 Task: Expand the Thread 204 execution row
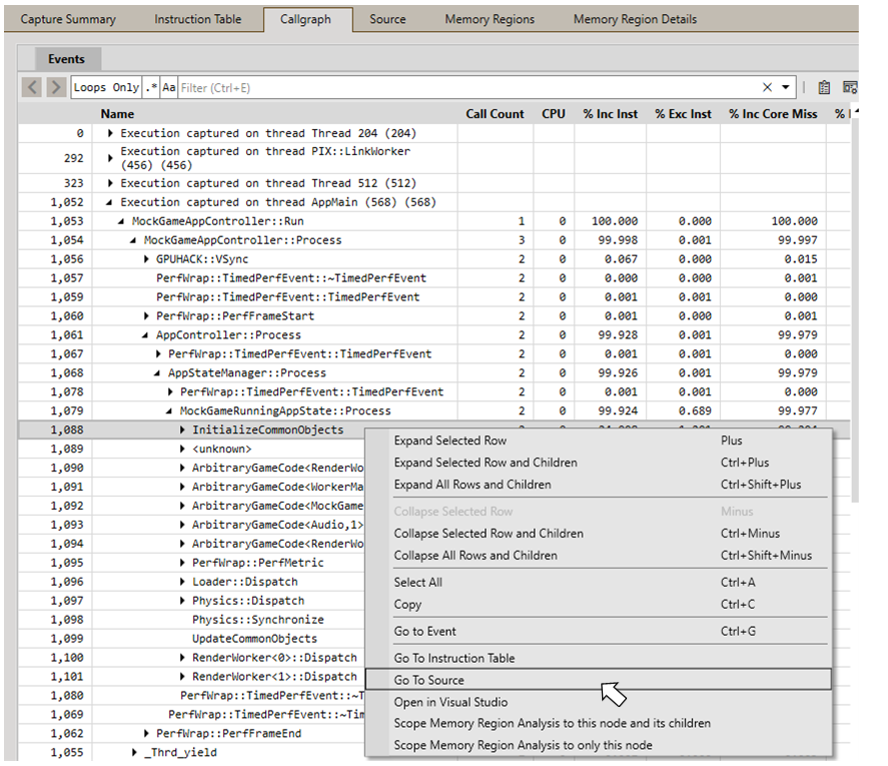point(110,134)
